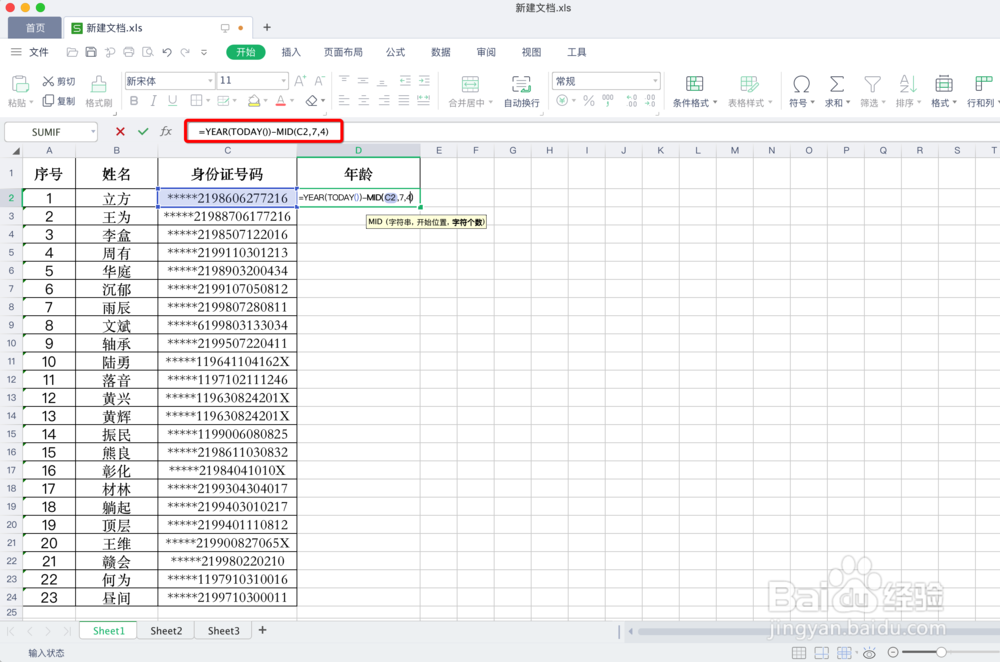Screen dimensions: 1000x662
Task: Toggle middle vertical alignment
Action: tap(363, 80)
